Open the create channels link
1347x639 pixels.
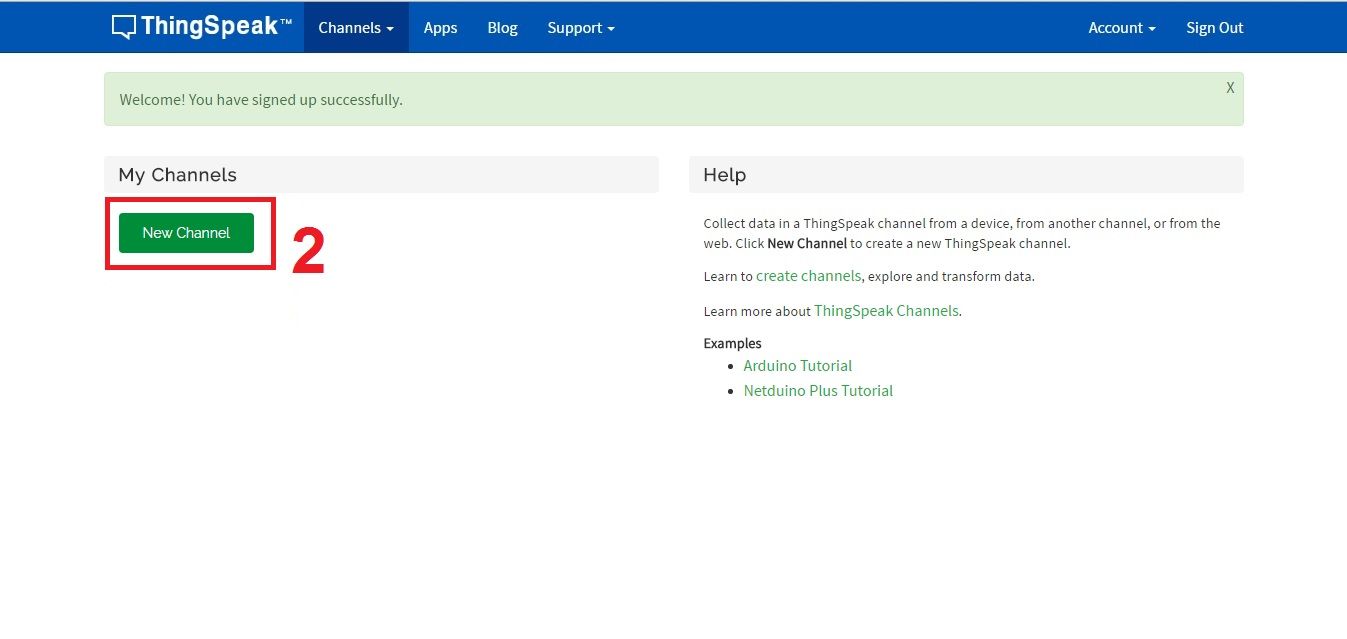point(808,276)
